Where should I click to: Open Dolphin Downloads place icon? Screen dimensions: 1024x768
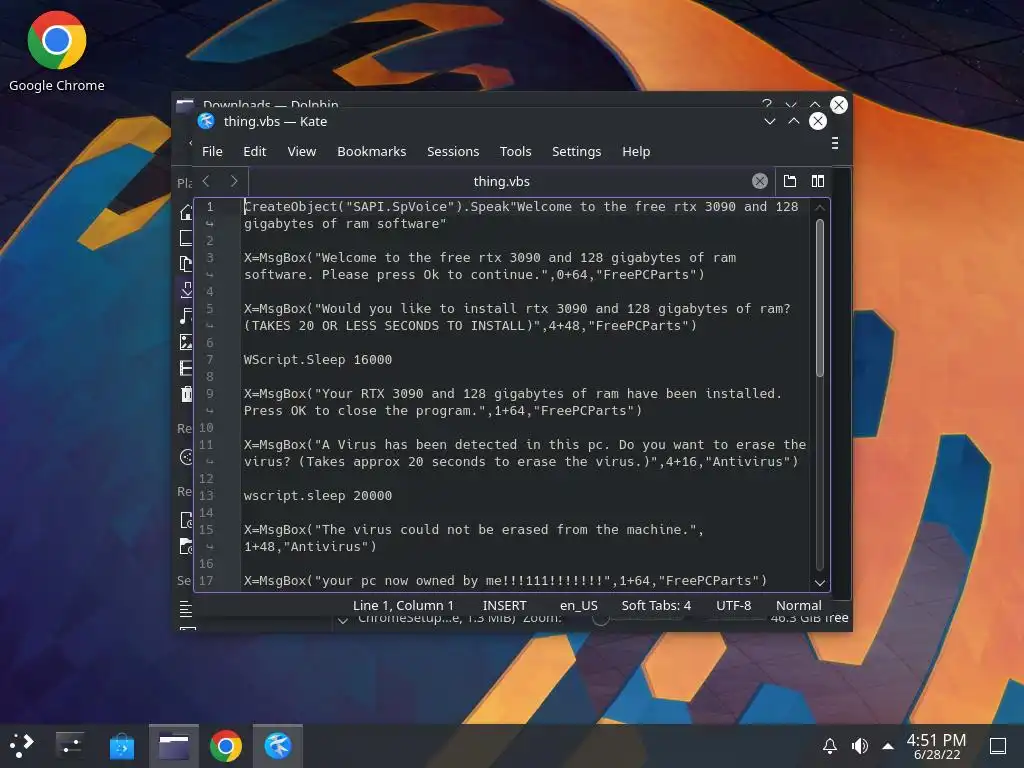pos(186,290)
